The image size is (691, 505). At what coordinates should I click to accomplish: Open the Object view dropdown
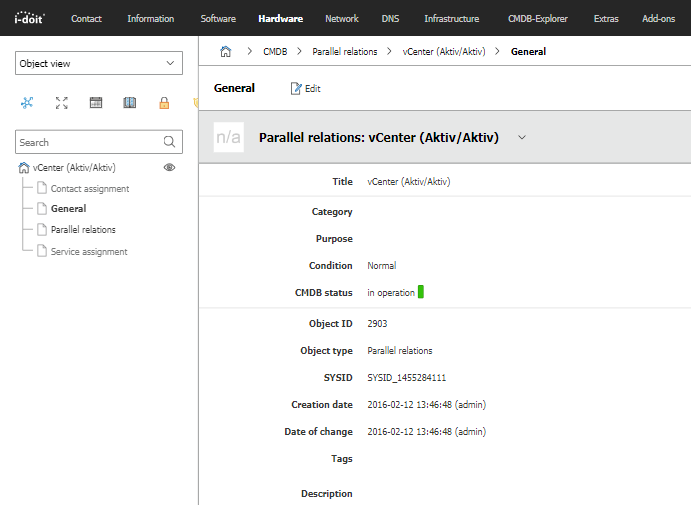99,63
